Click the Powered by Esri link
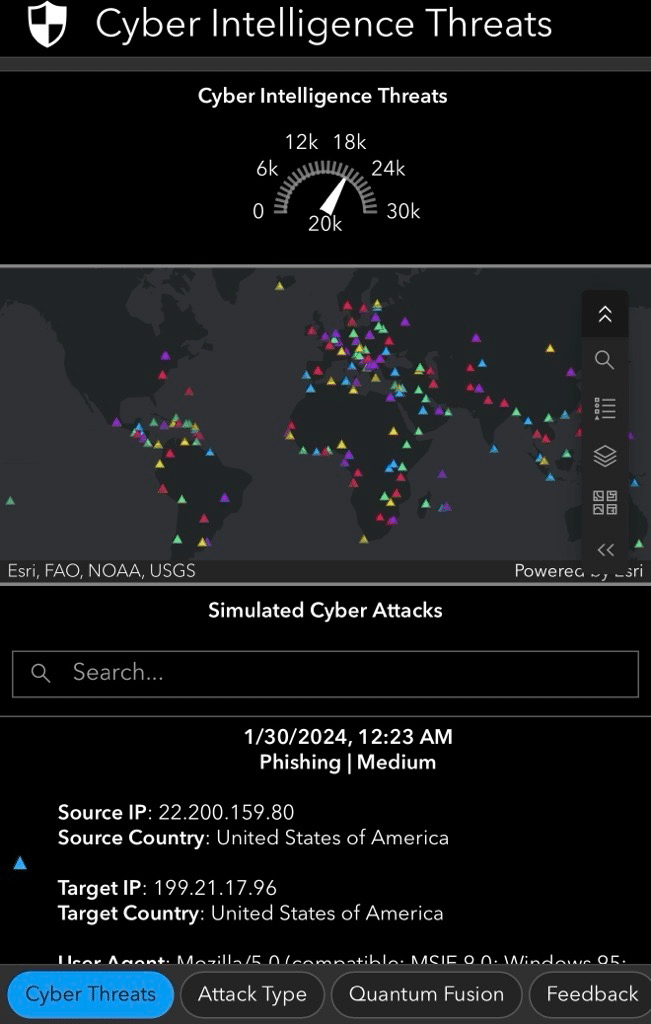 point(577,571)
